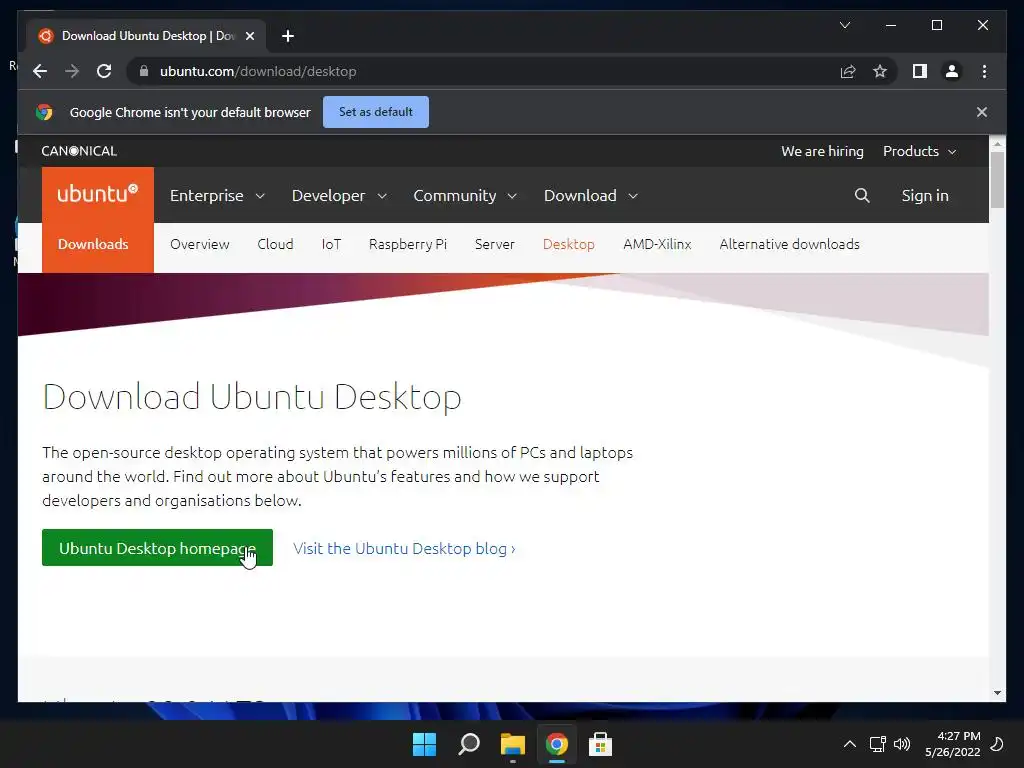Viewport: 1024px width, 768px height.
Task: Open the side panel icon in Chrome toolbar
Action: pyautogui.click(x=920, y=71)
